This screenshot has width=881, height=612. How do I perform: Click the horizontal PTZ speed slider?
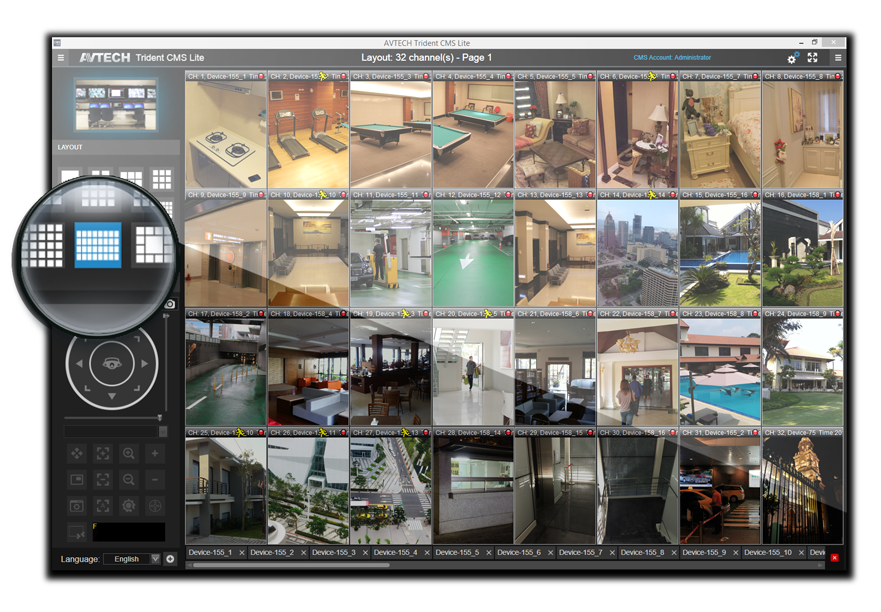(x=110, y=417)
